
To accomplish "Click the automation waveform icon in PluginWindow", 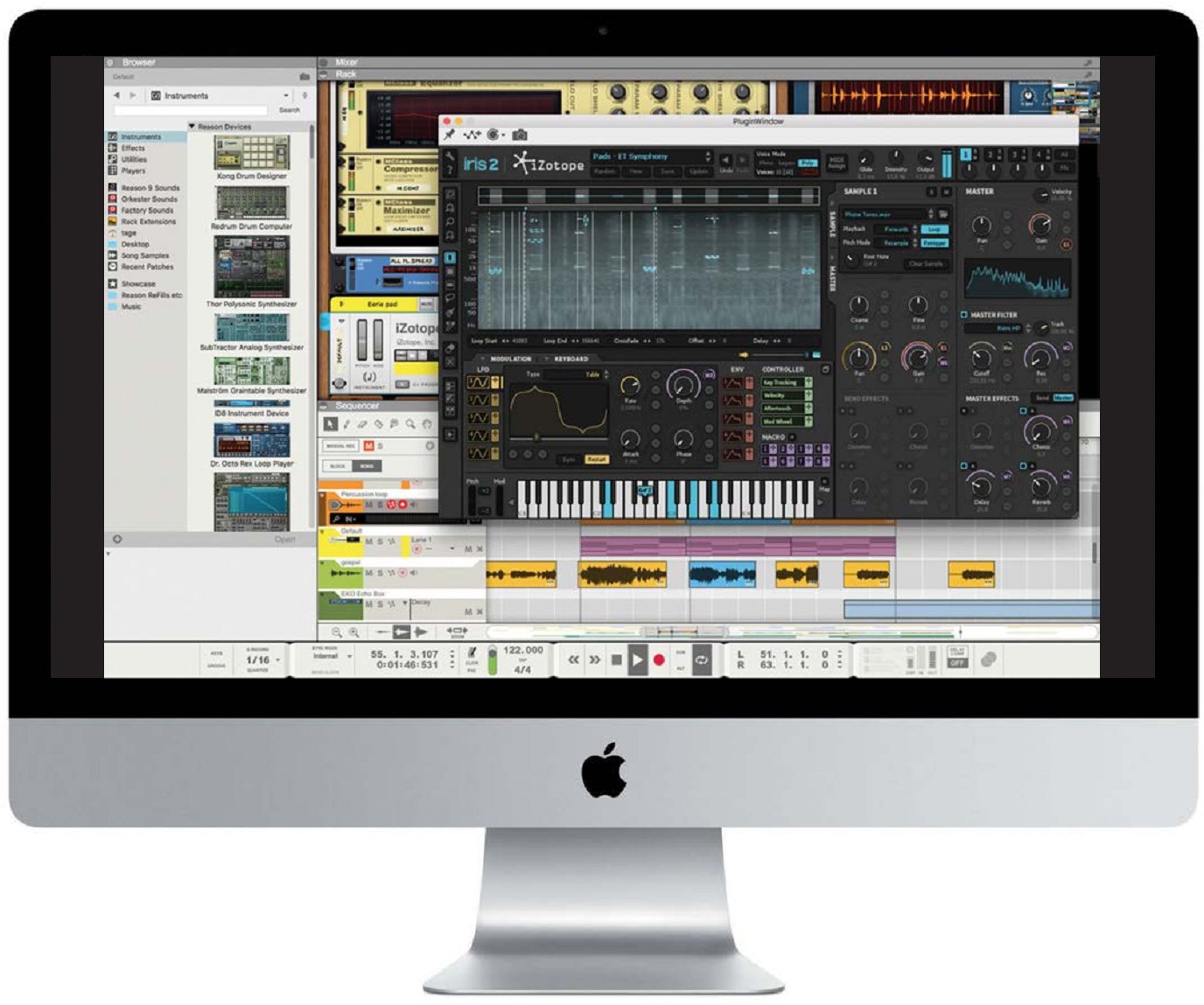I will point(472,135).
